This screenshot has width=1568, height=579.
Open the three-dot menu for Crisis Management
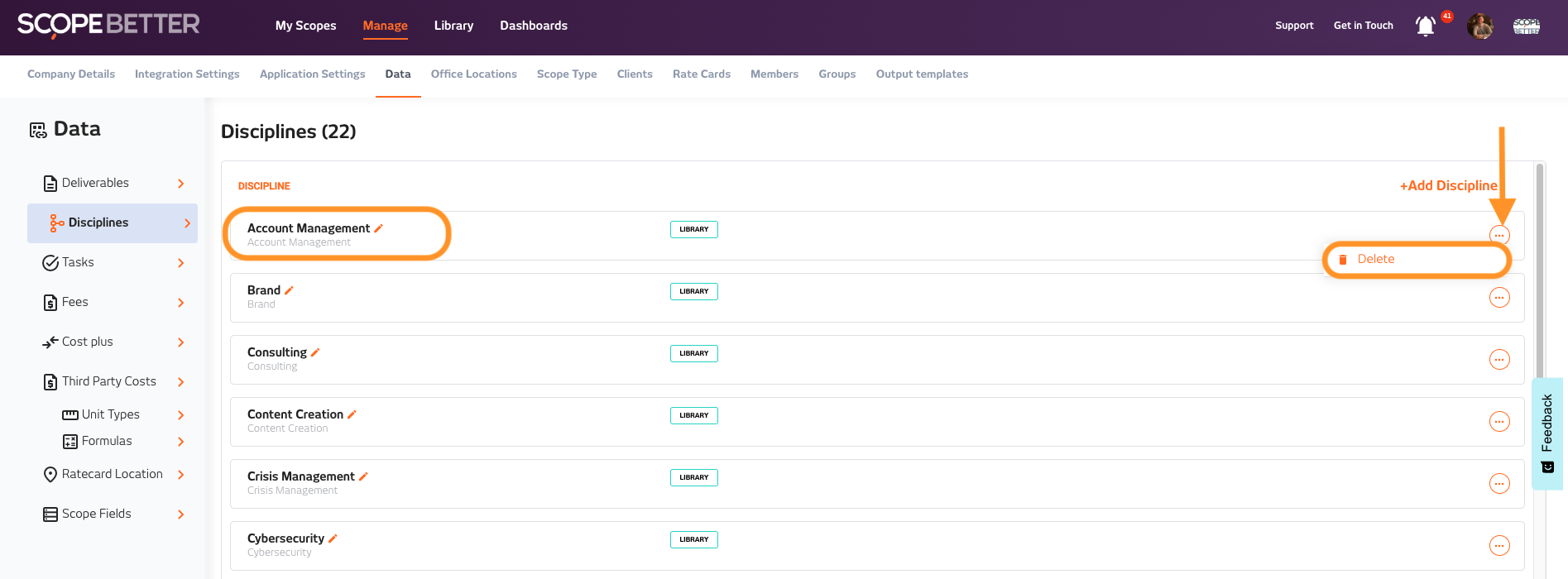(x=1498, y=484)
